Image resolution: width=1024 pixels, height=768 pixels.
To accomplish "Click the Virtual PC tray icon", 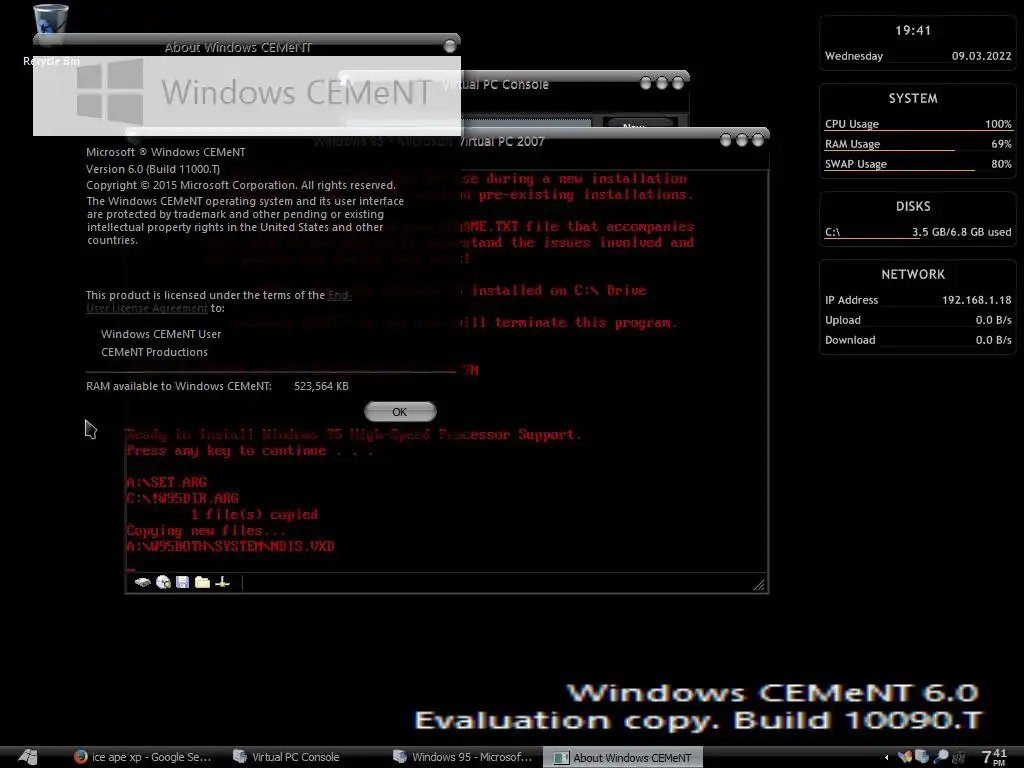I will [922, 757].
